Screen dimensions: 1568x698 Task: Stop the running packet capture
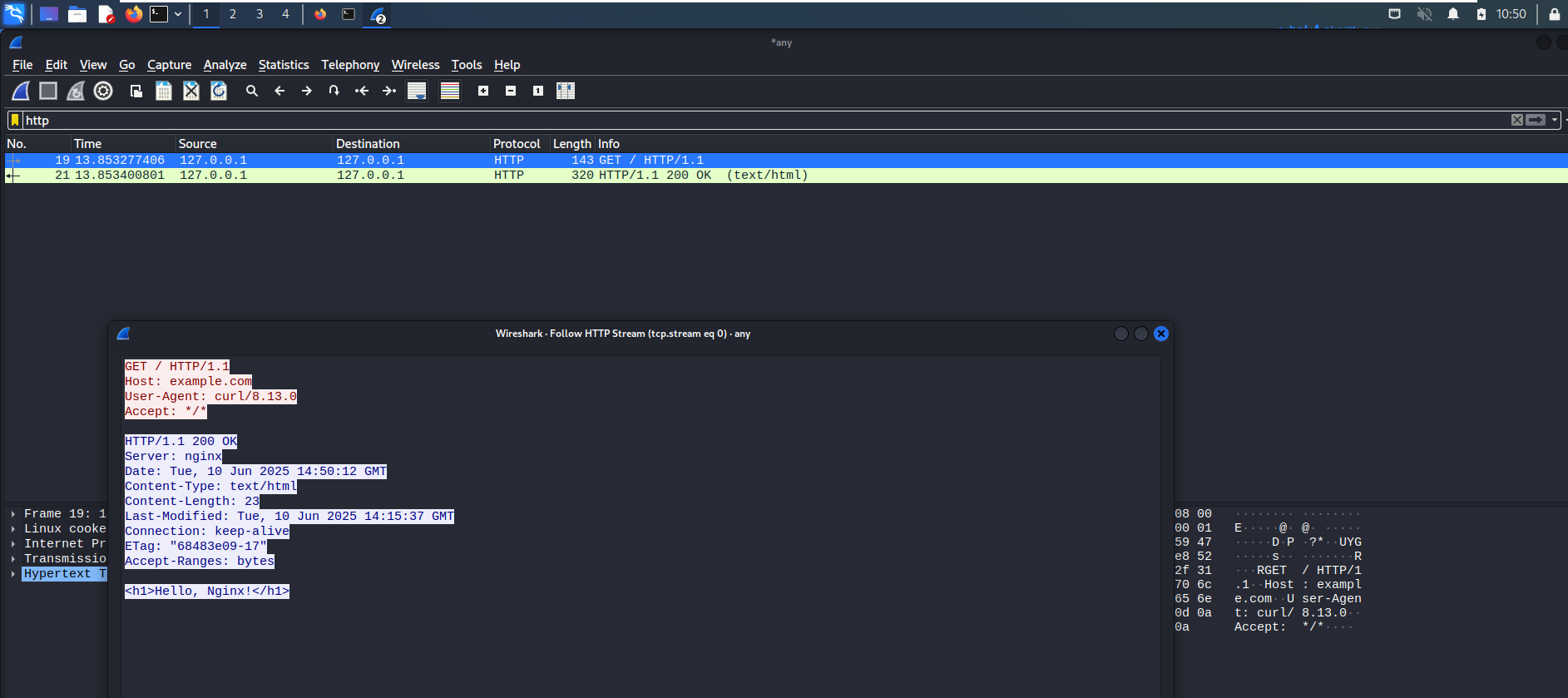click(48, 91)
